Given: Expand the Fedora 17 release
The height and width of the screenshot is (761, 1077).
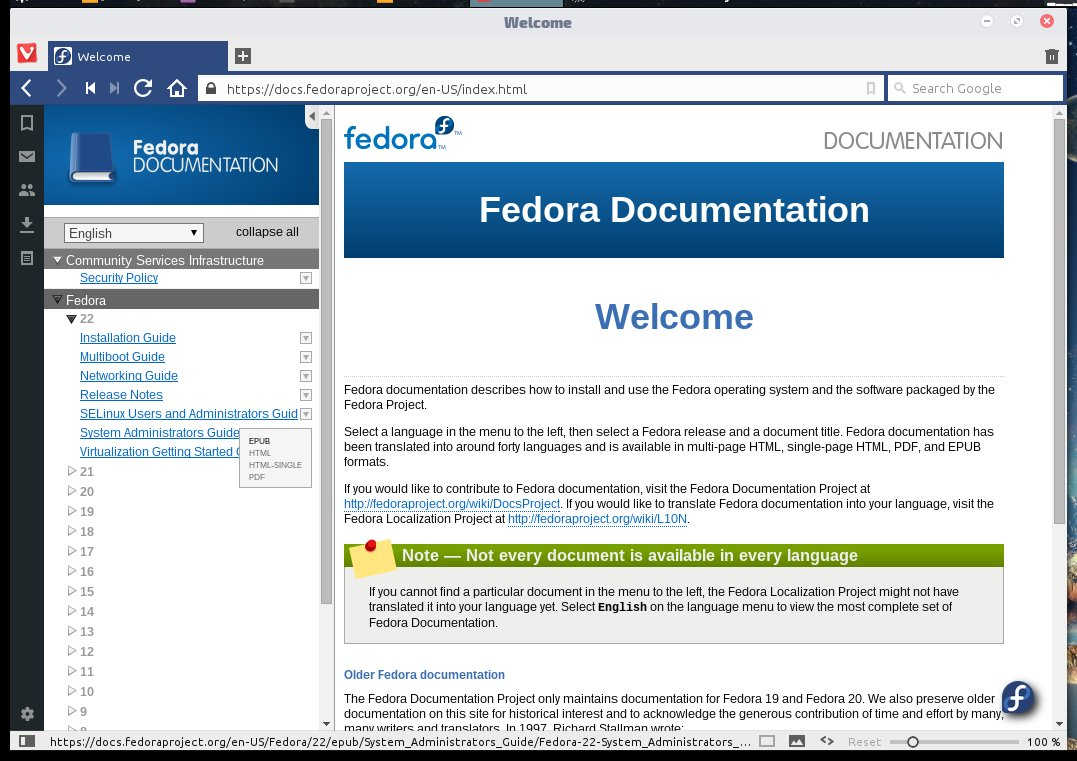Looking at the screenshot, I should [71, 551].
